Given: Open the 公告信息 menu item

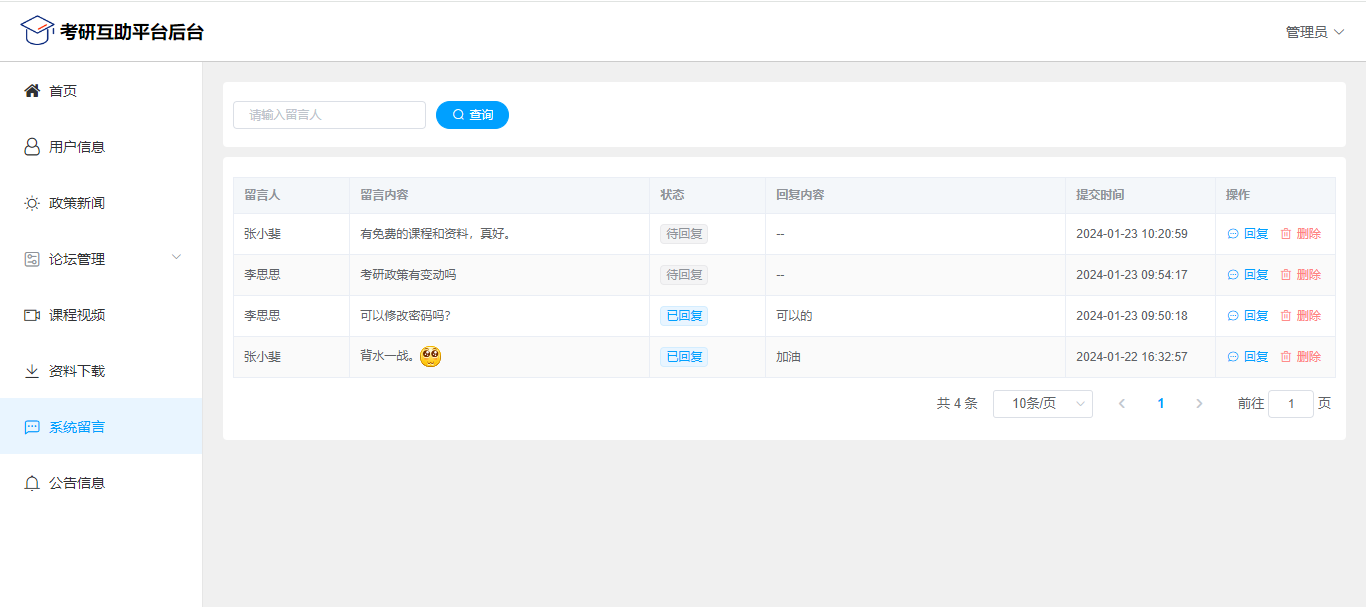Looking at the screenshot, I should (77, 483).
